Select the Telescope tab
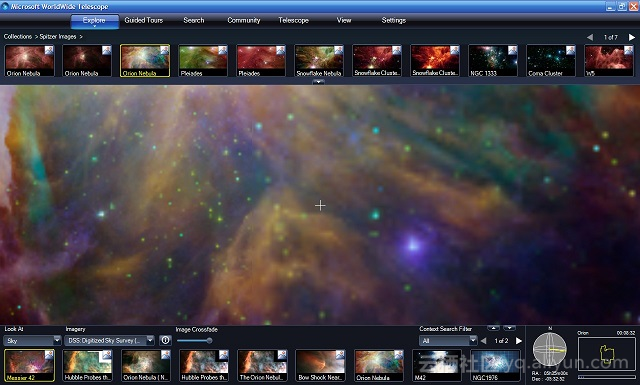The height and width of the screenshot is (385, 640). [x=293, y=20]
